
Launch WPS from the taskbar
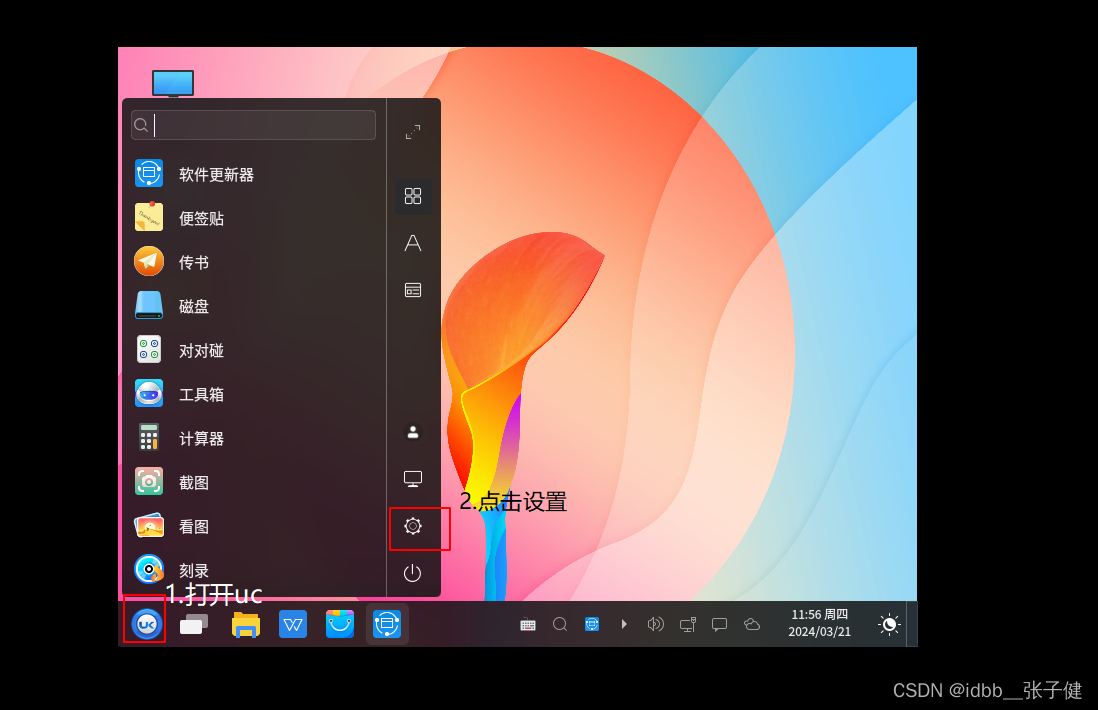coord(293,625)
